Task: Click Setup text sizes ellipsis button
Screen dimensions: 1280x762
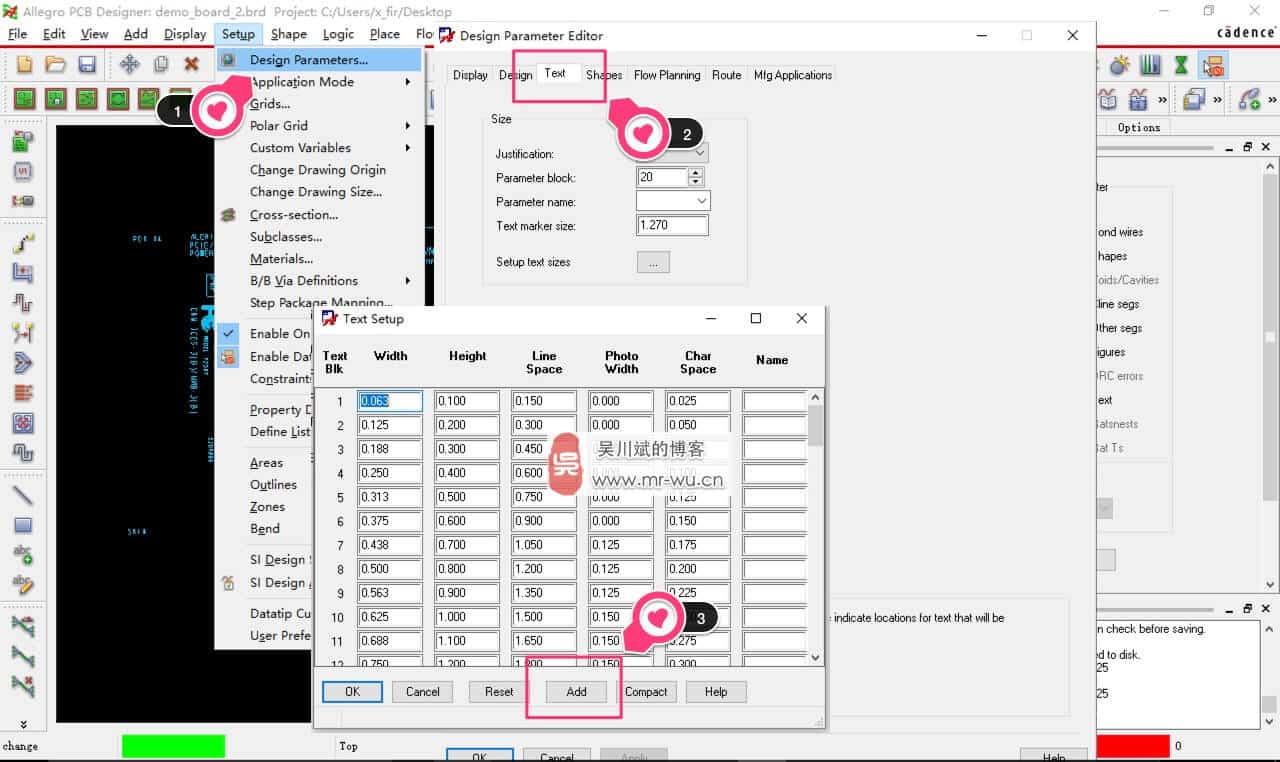Action: point(653,262)
